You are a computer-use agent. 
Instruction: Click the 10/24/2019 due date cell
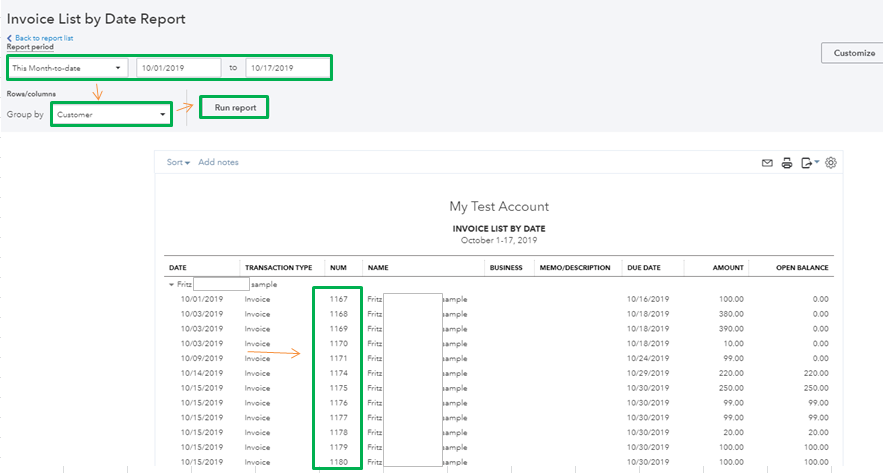tap(648, 359)
